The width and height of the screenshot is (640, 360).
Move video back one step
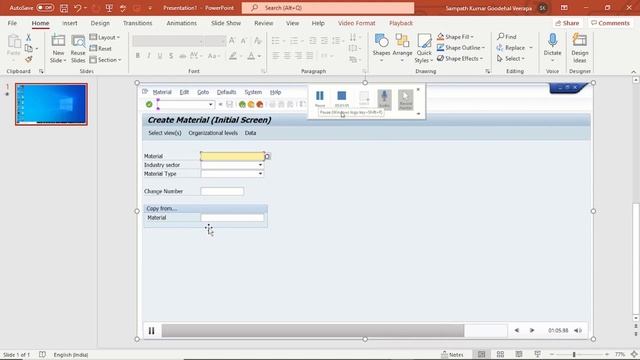517,331
